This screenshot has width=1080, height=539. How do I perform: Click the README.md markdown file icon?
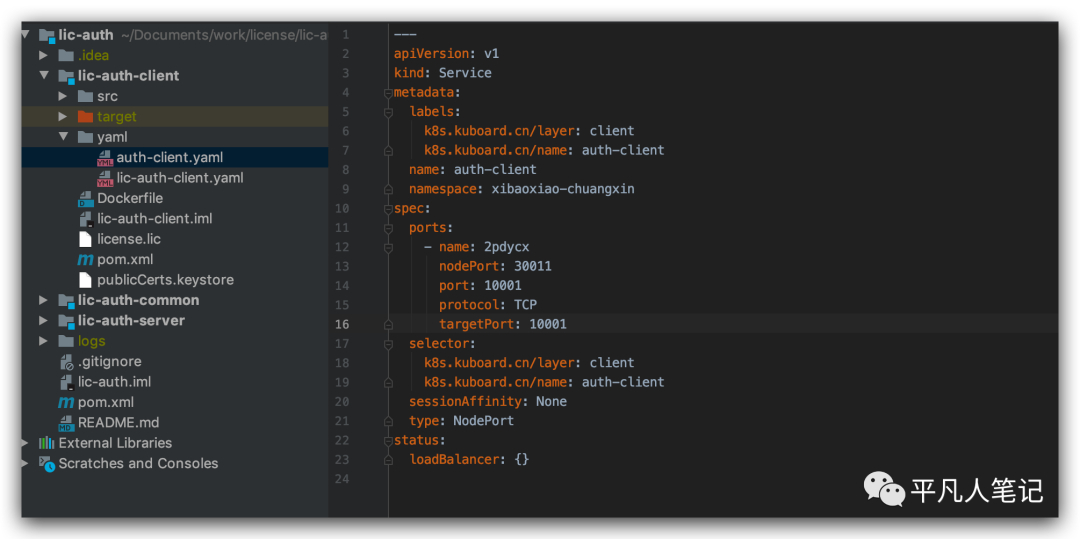pyautogui.click(x=67, y=423)
